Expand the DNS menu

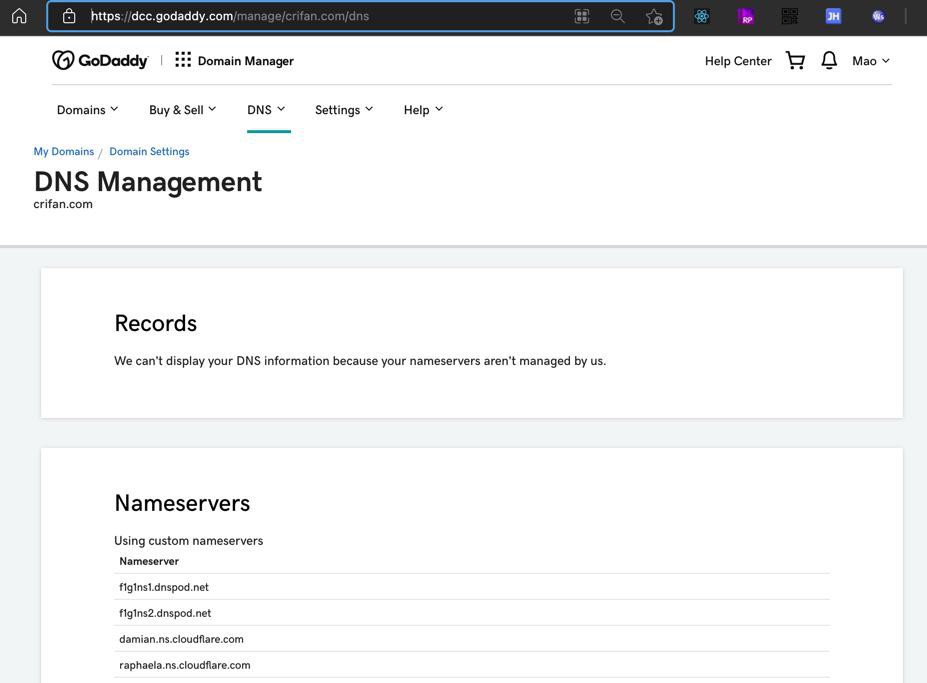coord(266,110)
